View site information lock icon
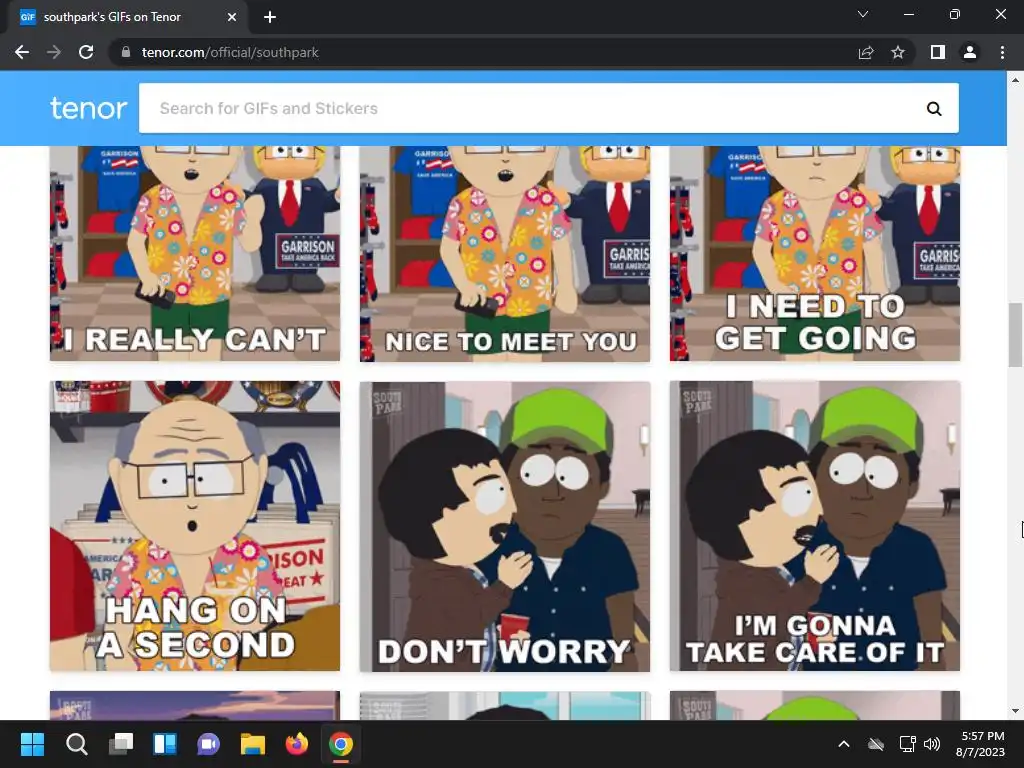 [x=126, y=52]
